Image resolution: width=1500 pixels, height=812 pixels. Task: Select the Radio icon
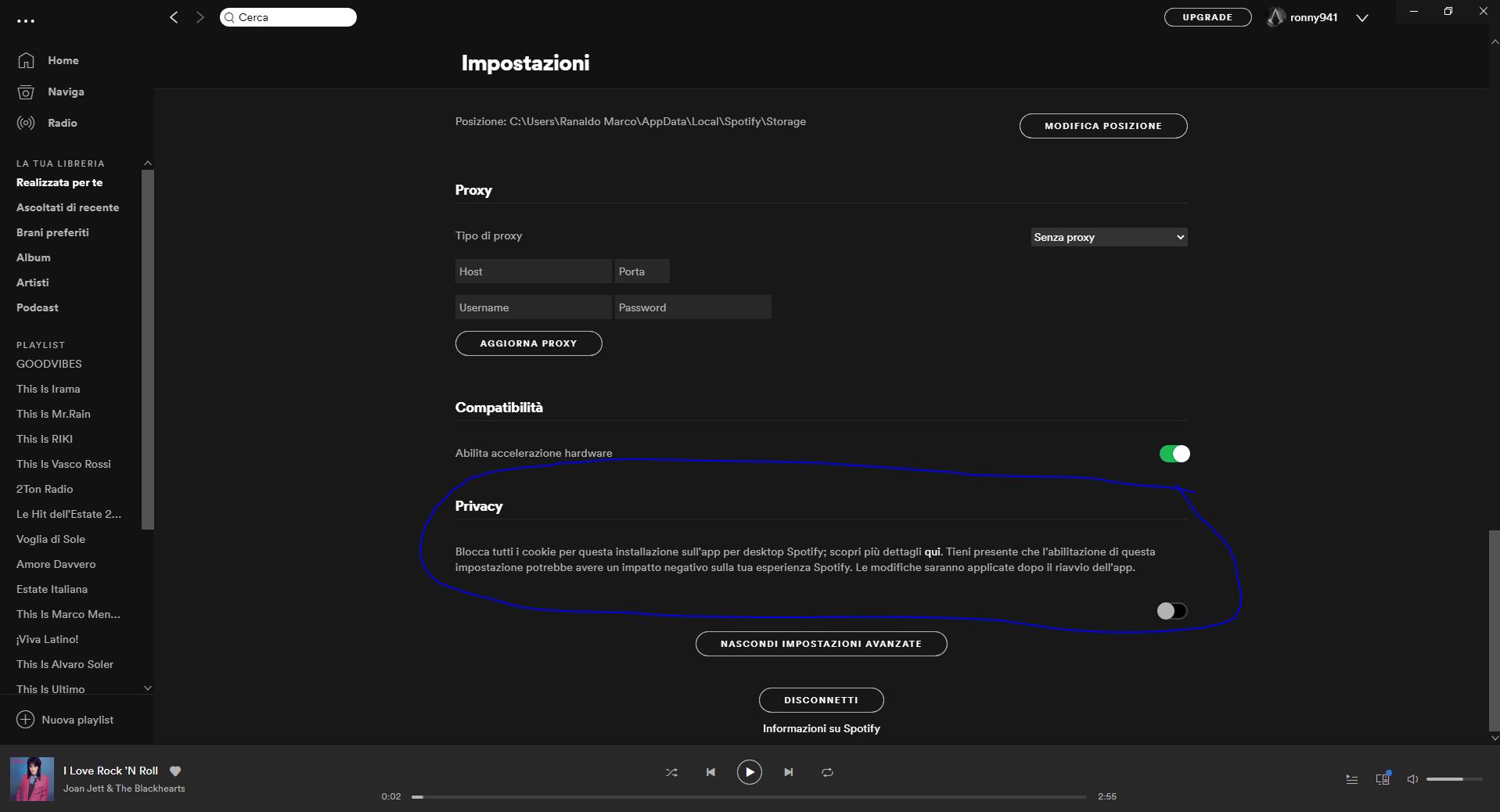26,123
